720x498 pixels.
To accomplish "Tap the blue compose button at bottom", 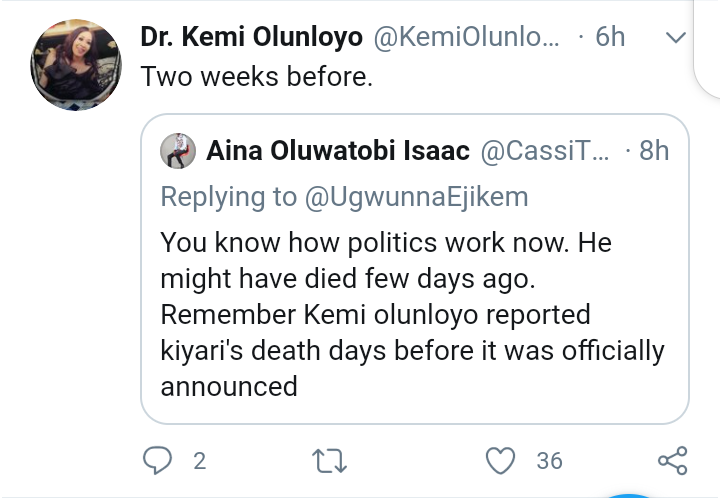I will coord(627,493).
